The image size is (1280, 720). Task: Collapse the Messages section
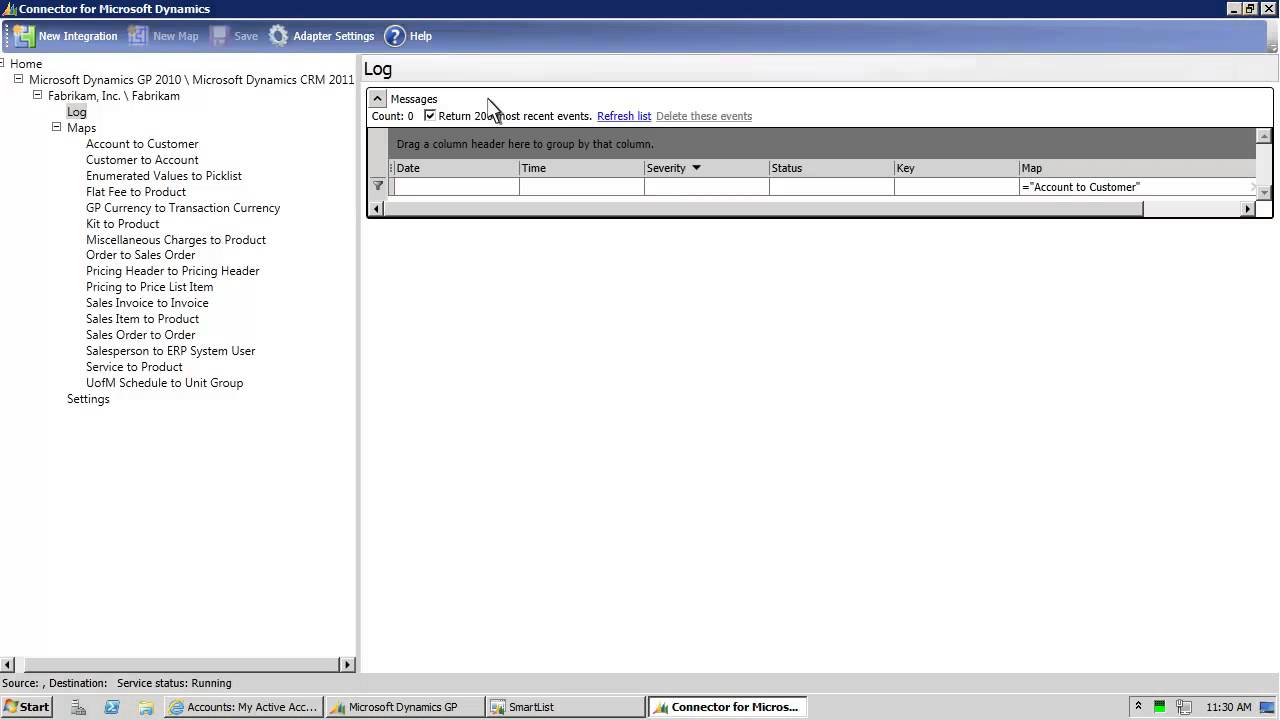pyautogui.click(x=377, y=99)
